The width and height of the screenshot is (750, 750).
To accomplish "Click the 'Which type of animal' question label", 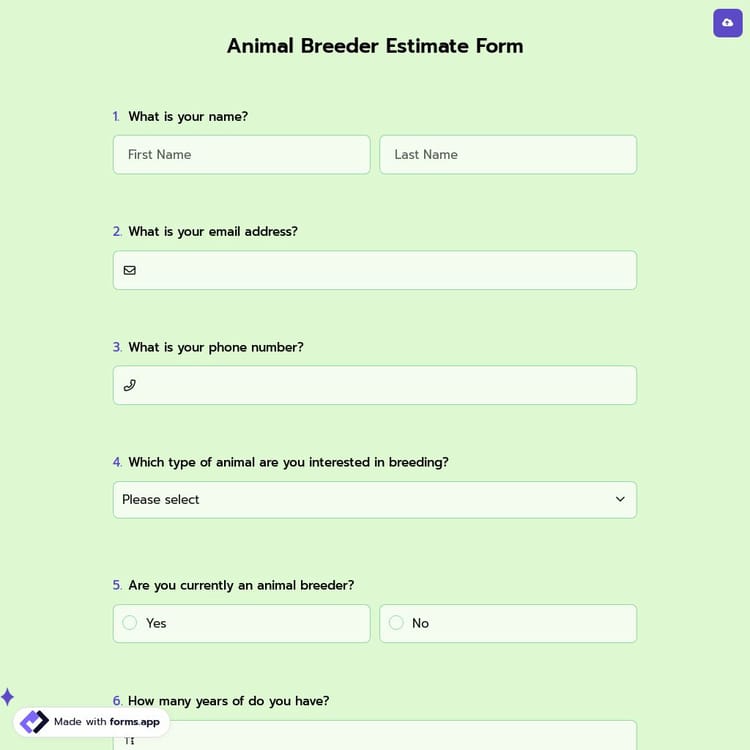I will [x=288, y=462].
